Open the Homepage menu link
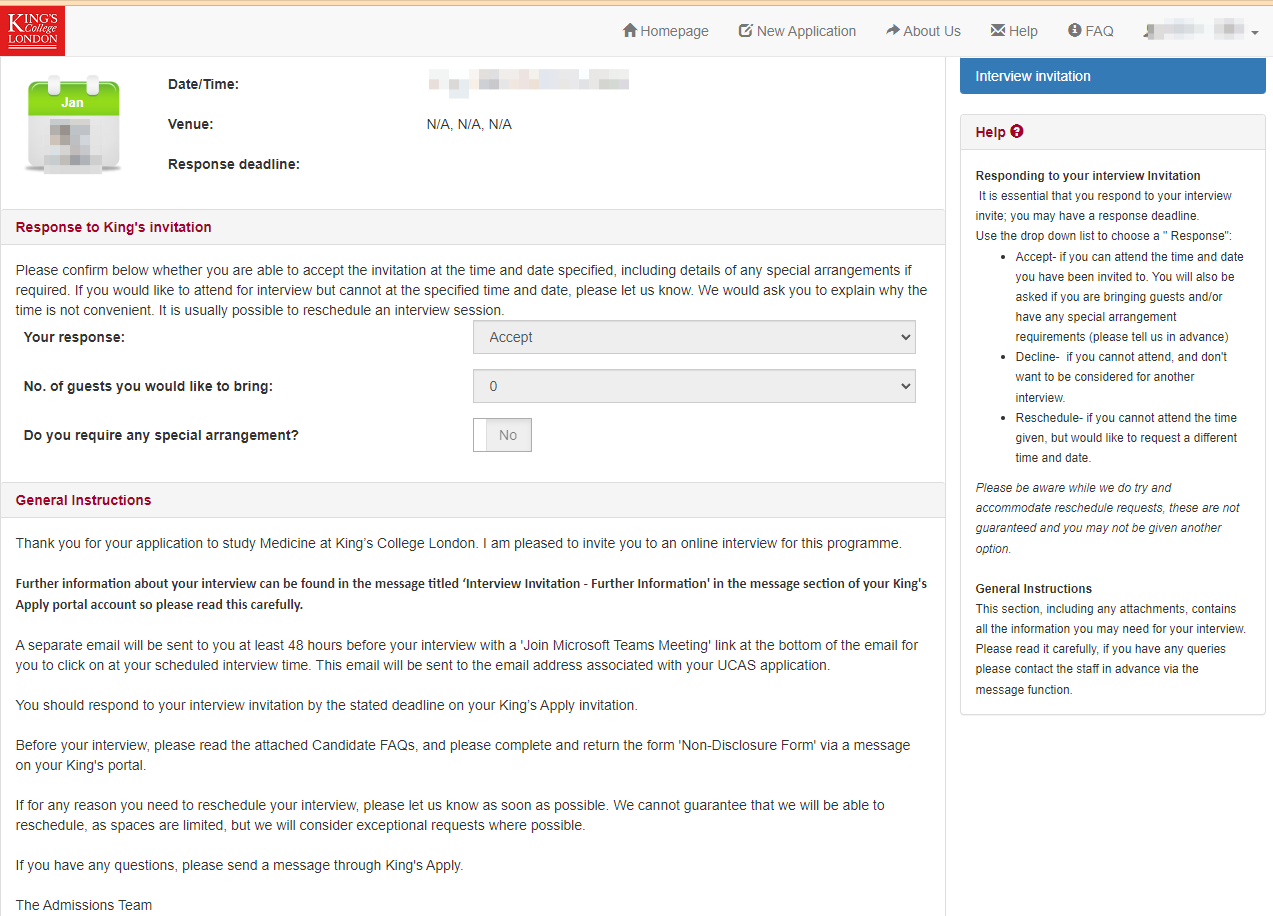Screen dimensions: 1273x916 665,31
